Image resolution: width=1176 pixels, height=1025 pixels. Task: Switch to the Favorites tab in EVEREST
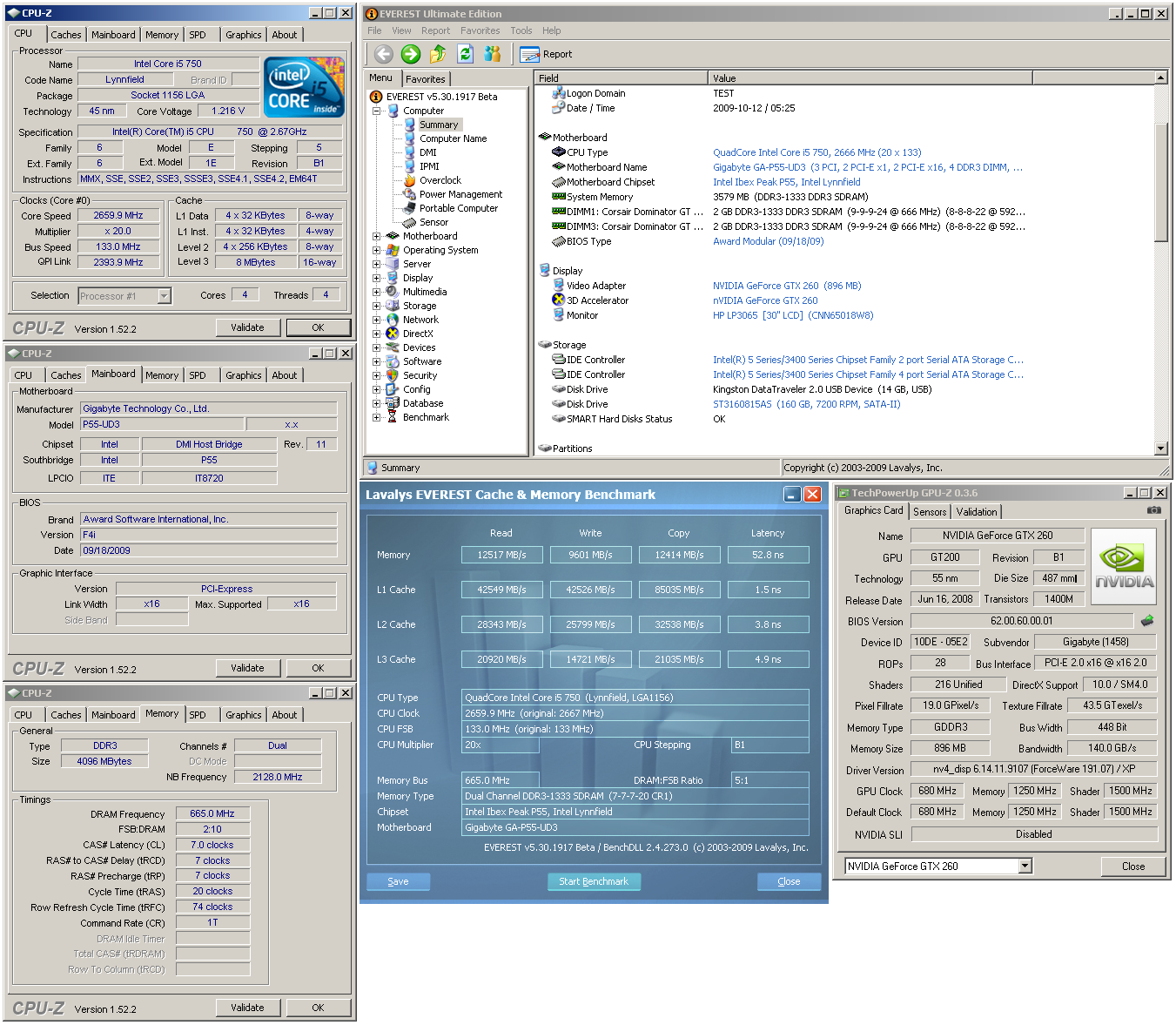(425, 78)
